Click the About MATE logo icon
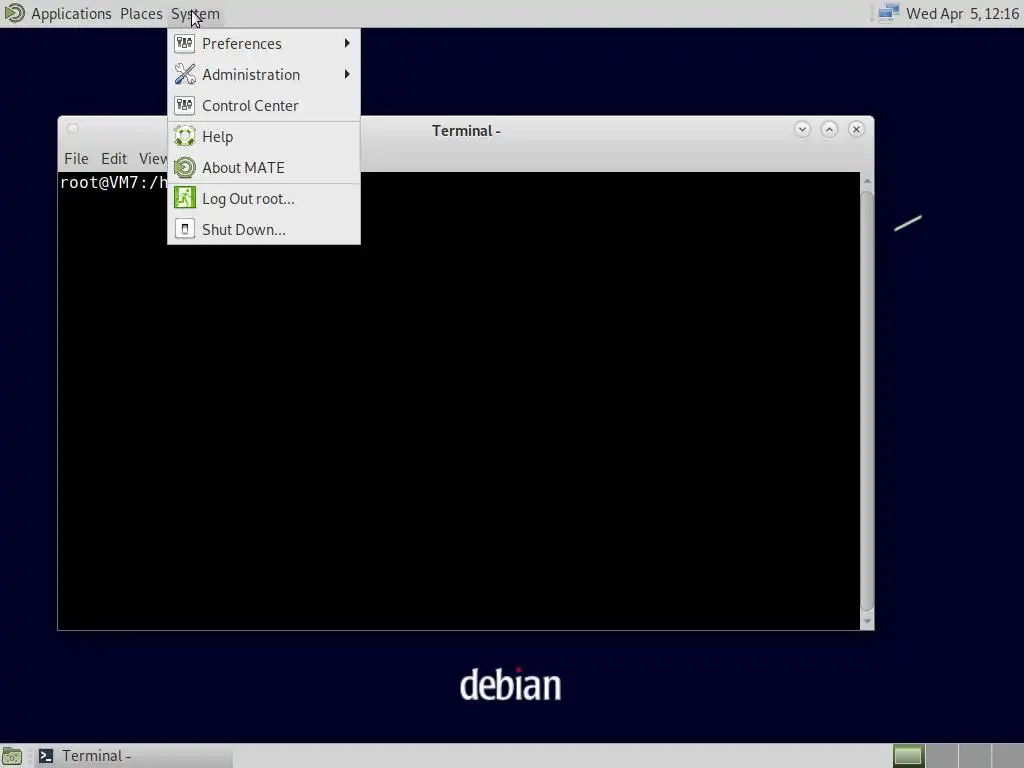 coord(185,168)
